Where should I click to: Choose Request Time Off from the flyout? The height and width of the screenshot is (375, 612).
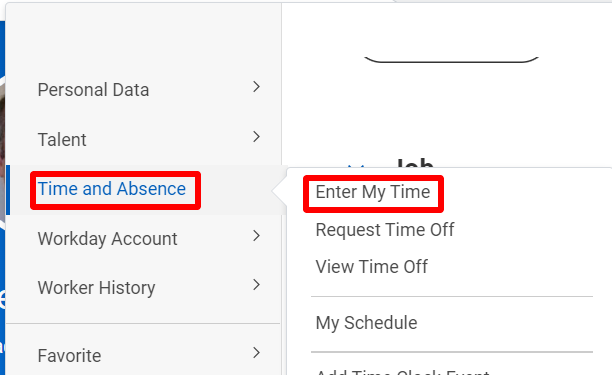[385, 230]
